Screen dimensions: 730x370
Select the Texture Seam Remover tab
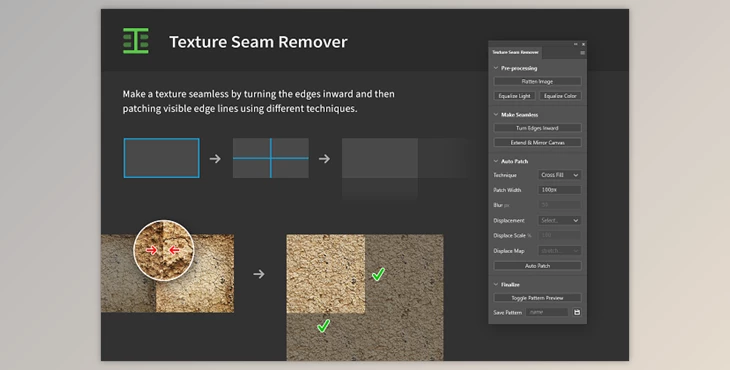(515, 53)
